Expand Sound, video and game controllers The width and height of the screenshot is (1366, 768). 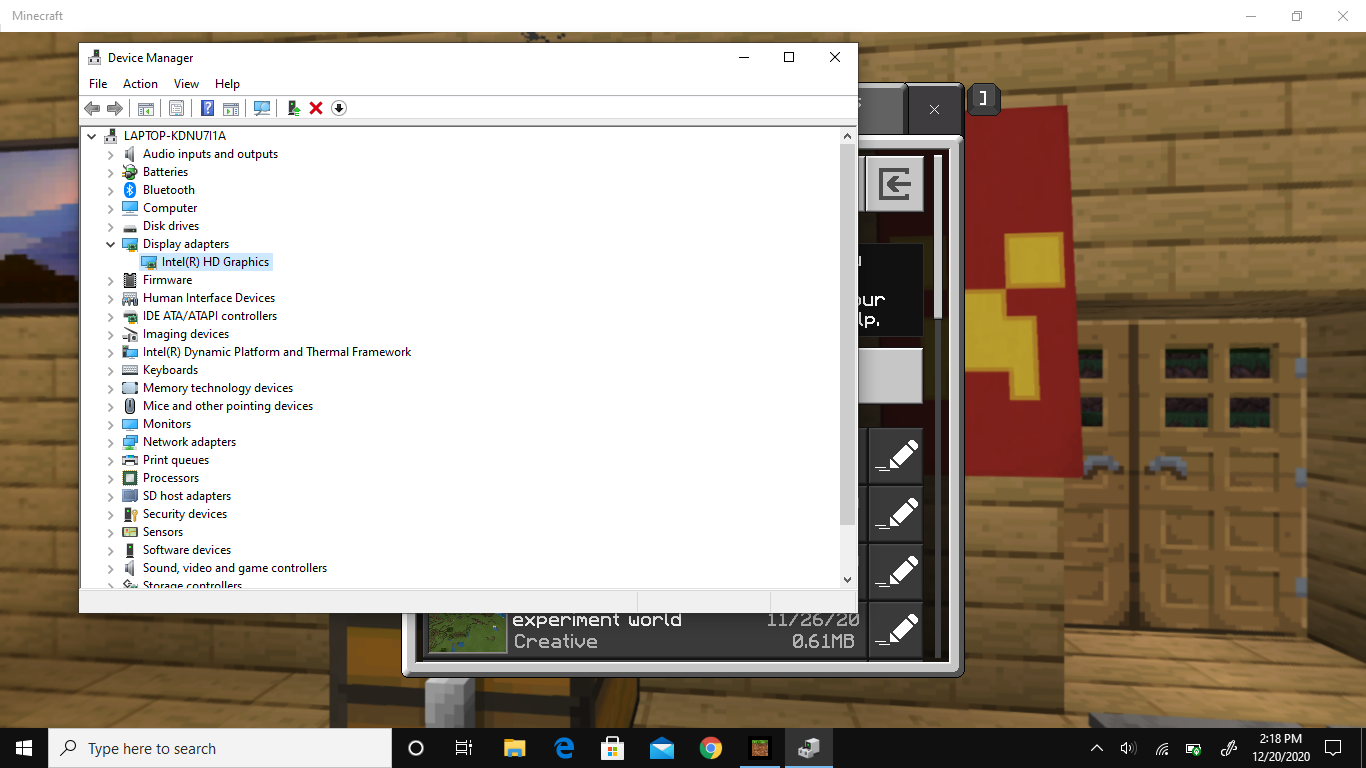point(111,568)
